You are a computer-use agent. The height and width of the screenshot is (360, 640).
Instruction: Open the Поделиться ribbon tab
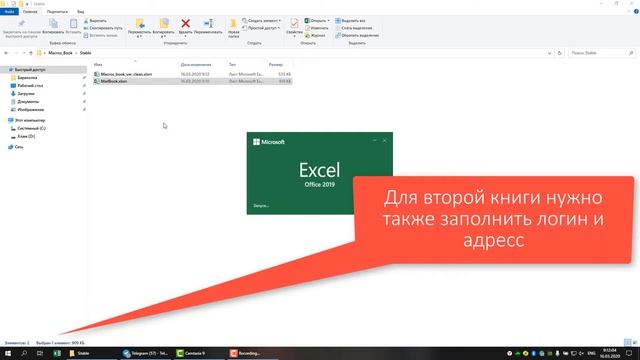point(57,12)
